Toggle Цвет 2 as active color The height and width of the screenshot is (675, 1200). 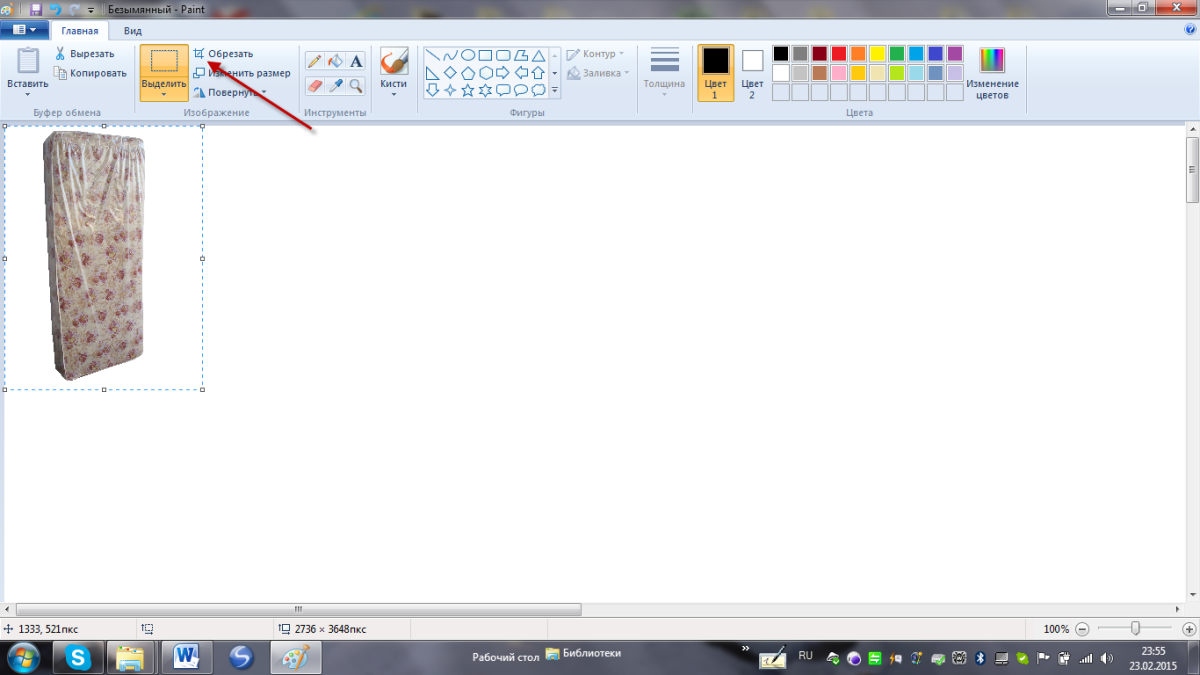click(752, 73)
